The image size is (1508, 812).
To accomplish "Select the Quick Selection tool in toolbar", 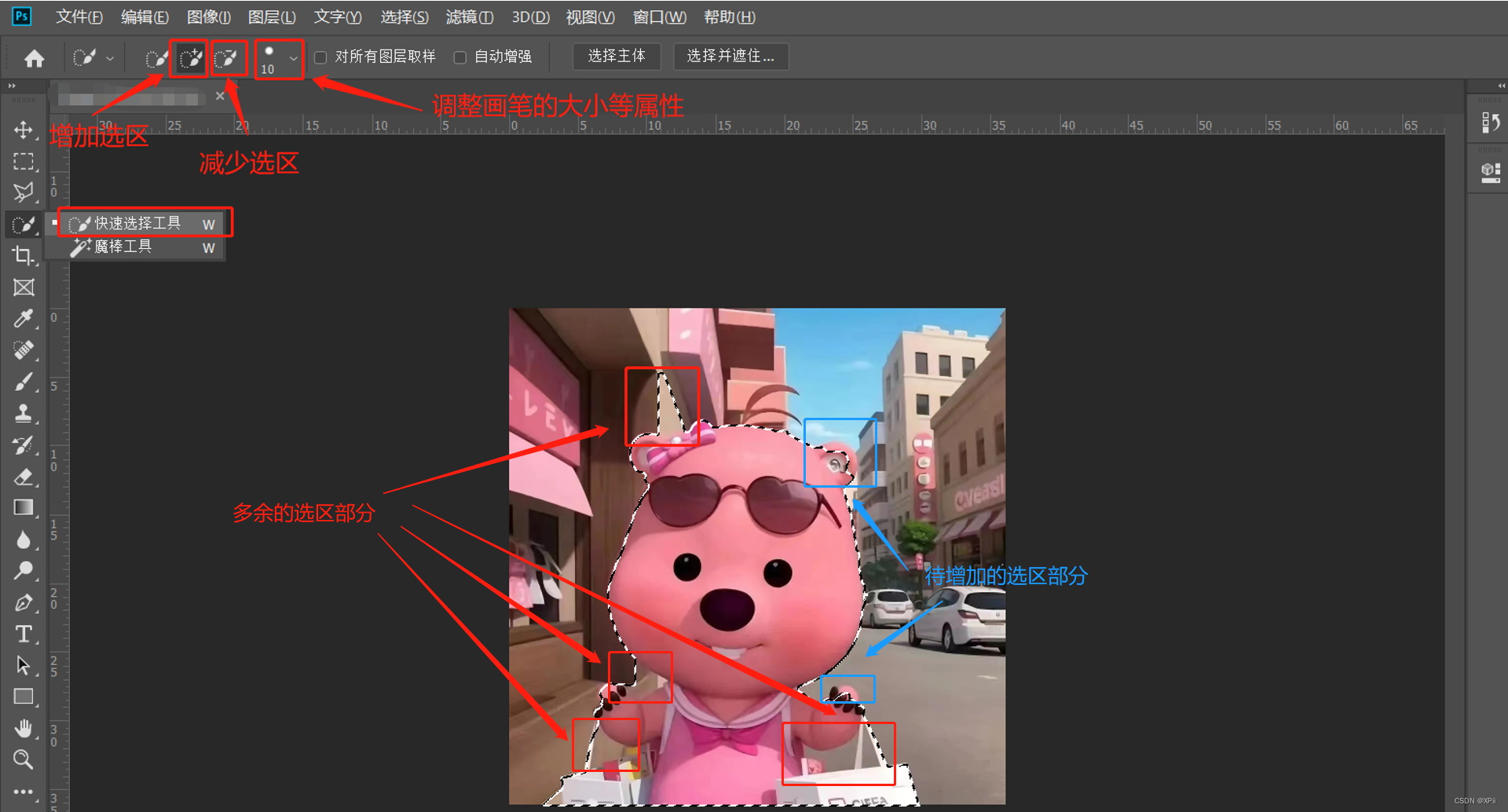I will coord(24,225).
